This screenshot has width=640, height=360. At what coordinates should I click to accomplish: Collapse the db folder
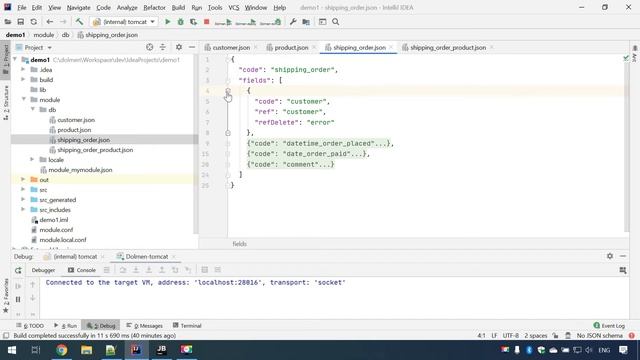coord(33,109)
